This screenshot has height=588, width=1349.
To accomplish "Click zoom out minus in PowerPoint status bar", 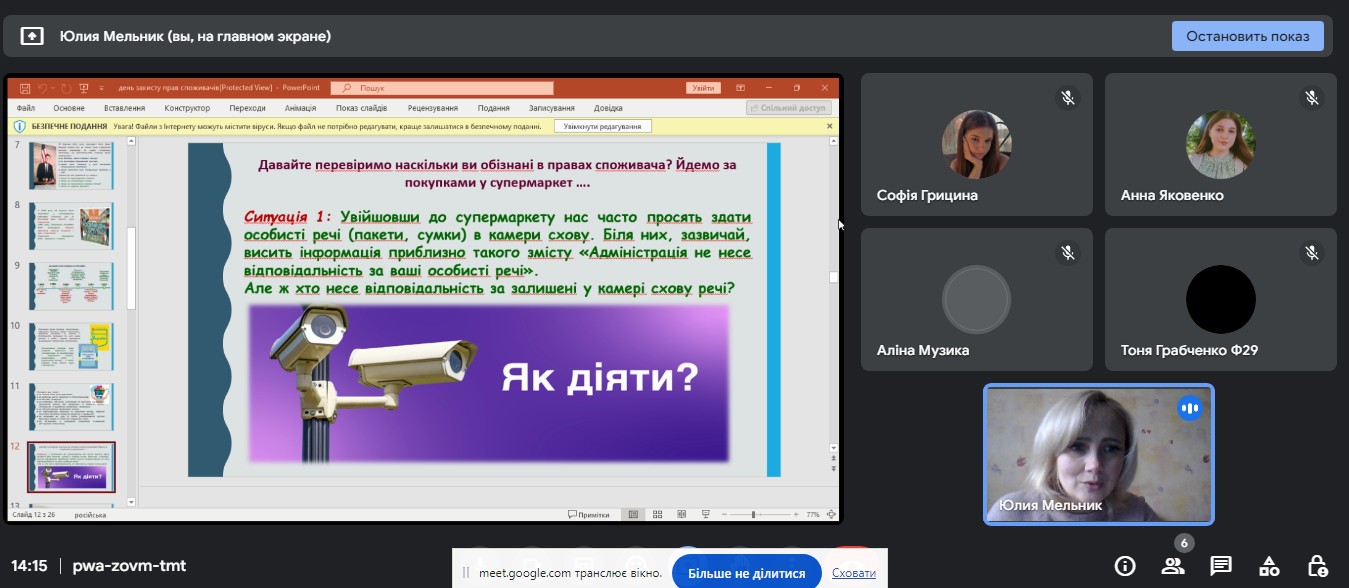I will click(x=724, y=514).
